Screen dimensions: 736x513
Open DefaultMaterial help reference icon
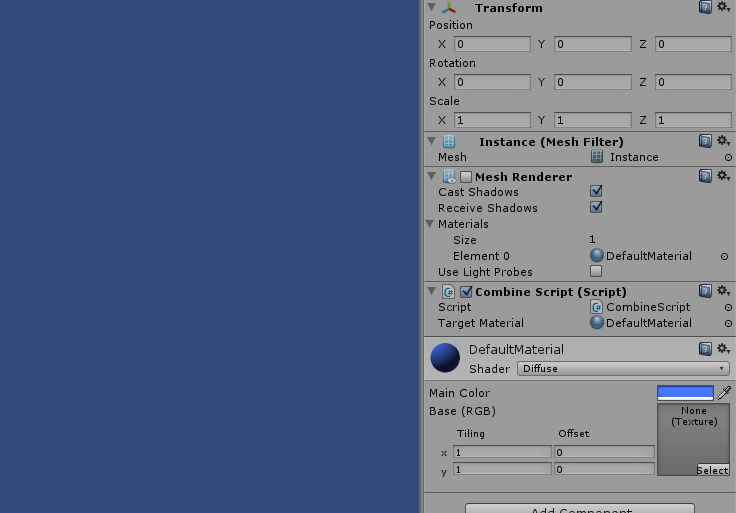click(x=705, y=349)
